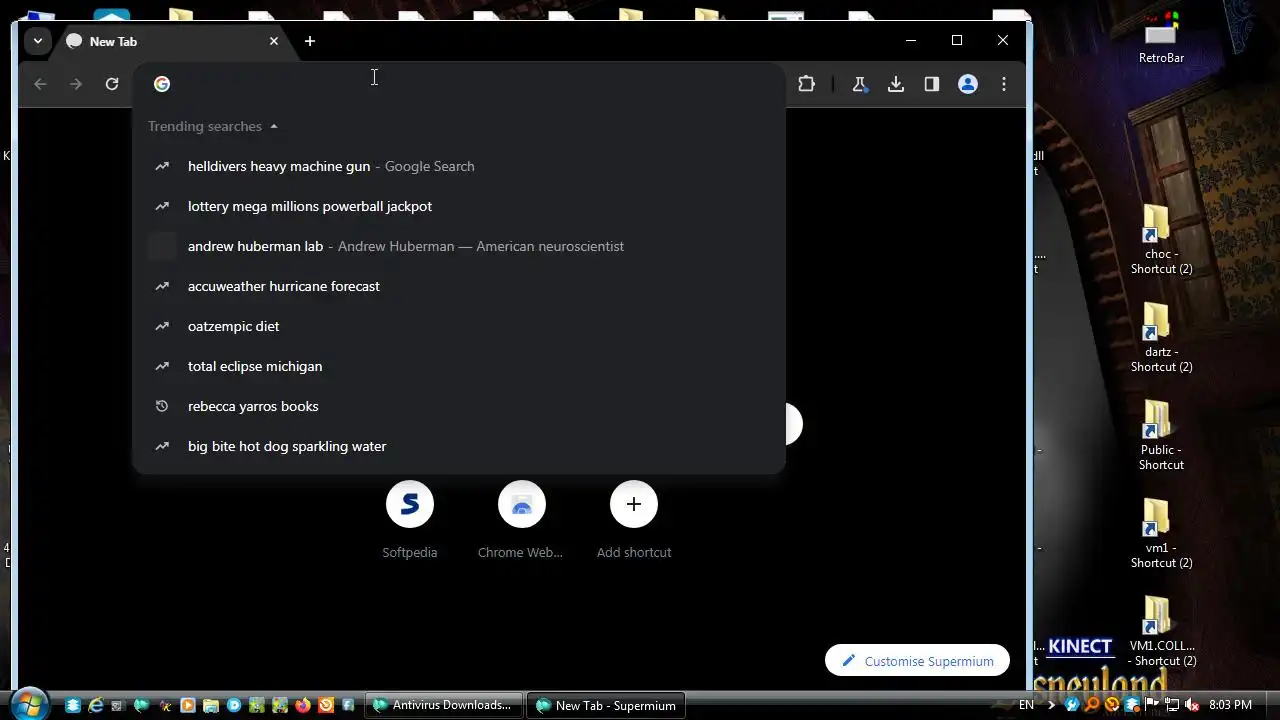Image resolution: width=1280 pixels, height=720 pixels.
Task: Click the Customise Supermium button
Action: click(917, 661)
